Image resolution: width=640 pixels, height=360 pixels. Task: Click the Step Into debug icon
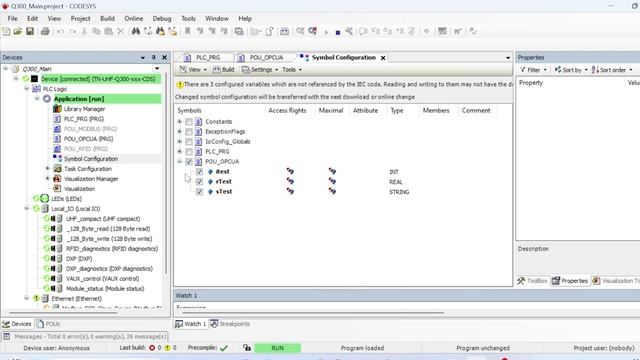coord(375,31)
